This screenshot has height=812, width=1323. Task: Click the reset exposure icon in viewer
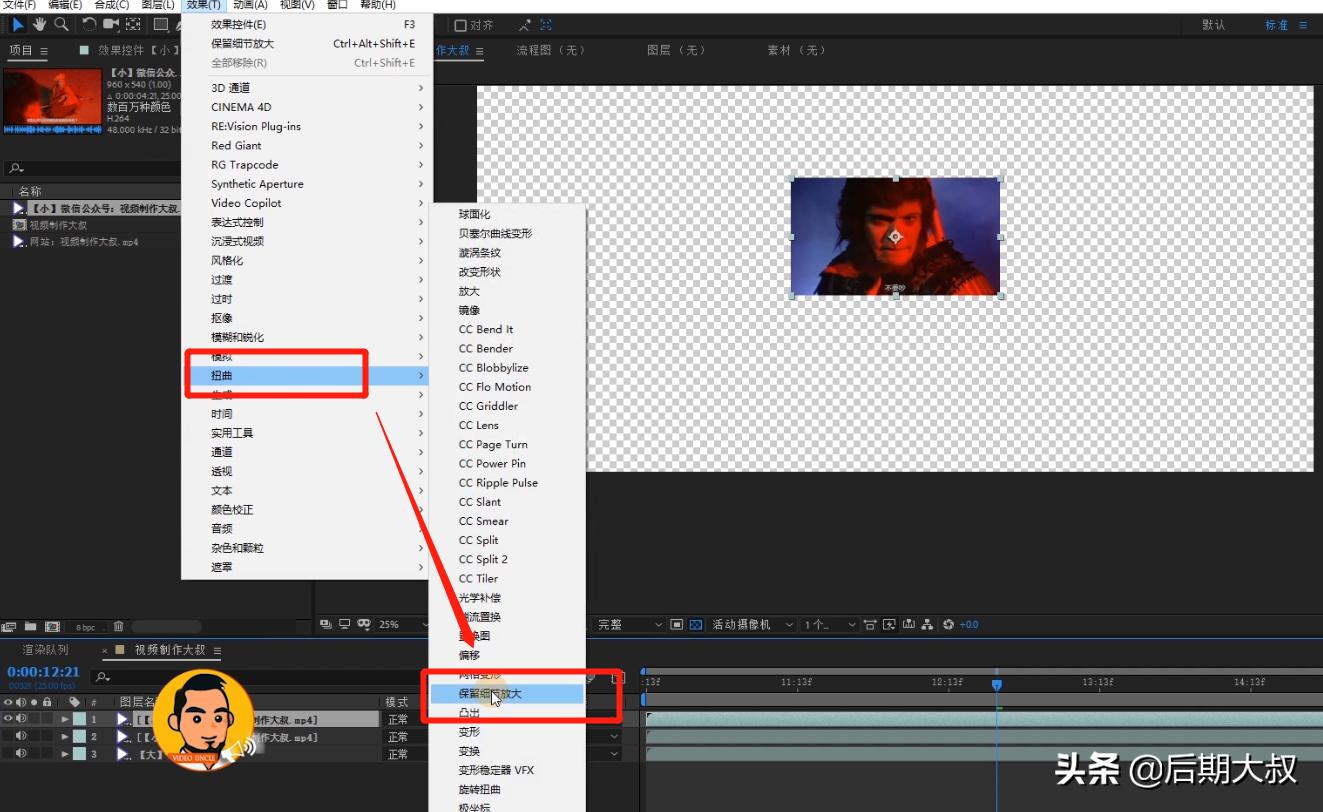(x=949, y=625)
